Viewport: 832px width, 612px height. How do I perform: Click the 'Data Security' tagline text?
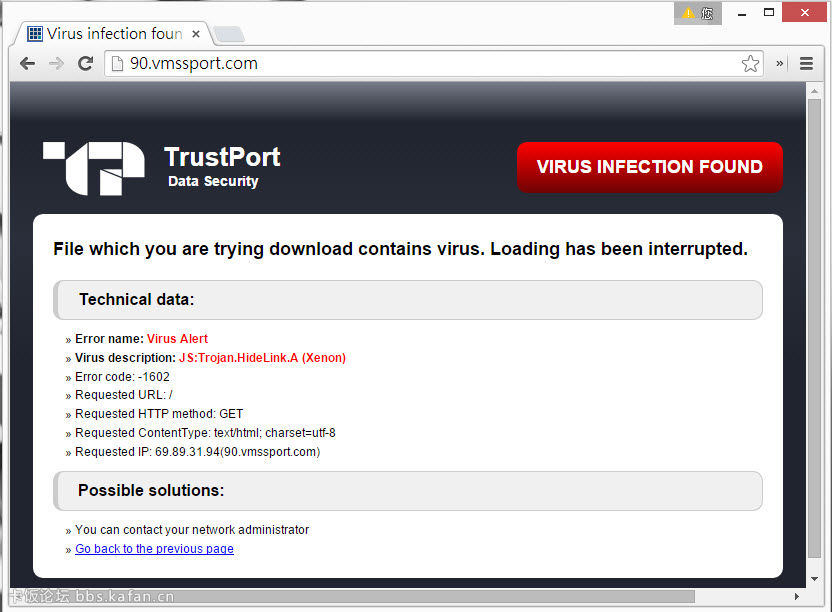213,182
